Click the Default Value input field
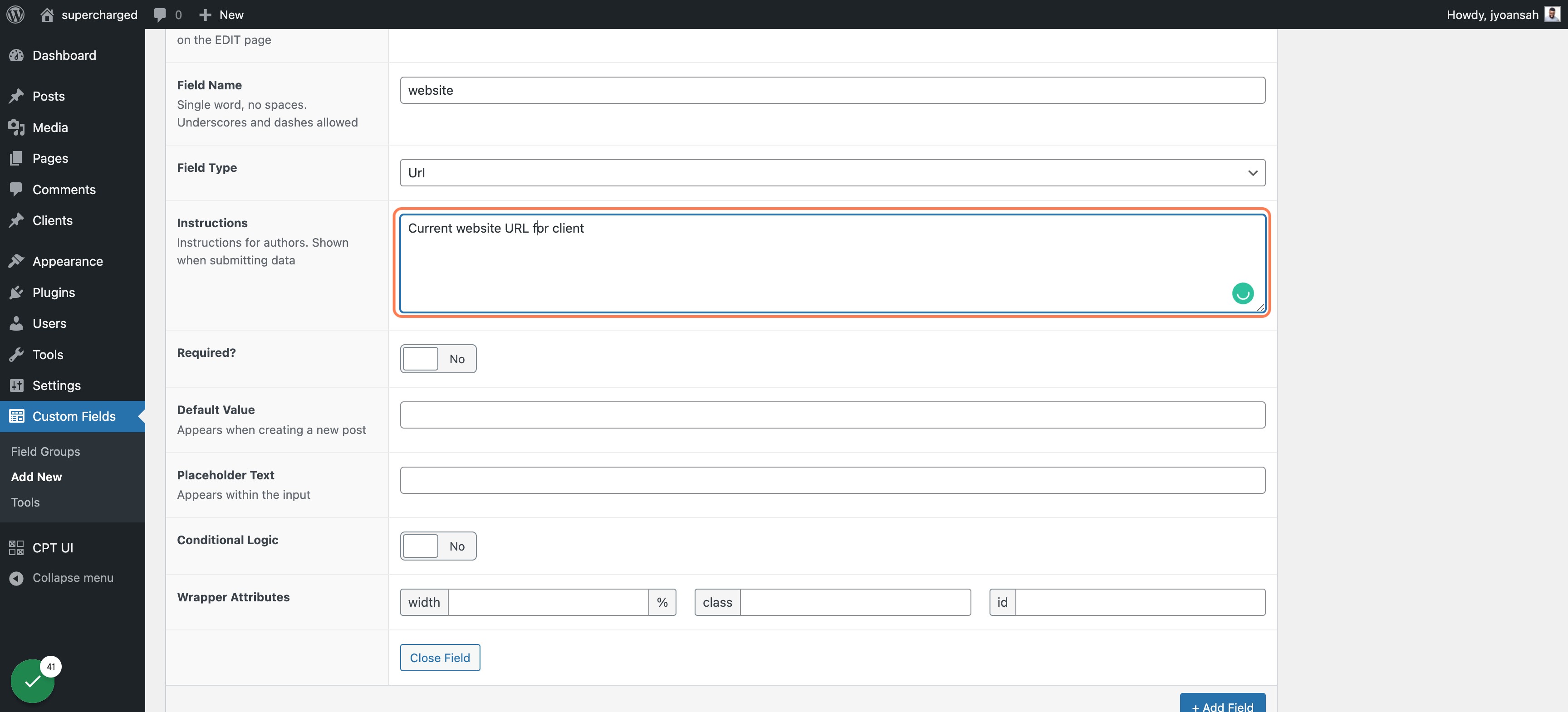This screenshot has width=1568, height=712. [832, 415]
